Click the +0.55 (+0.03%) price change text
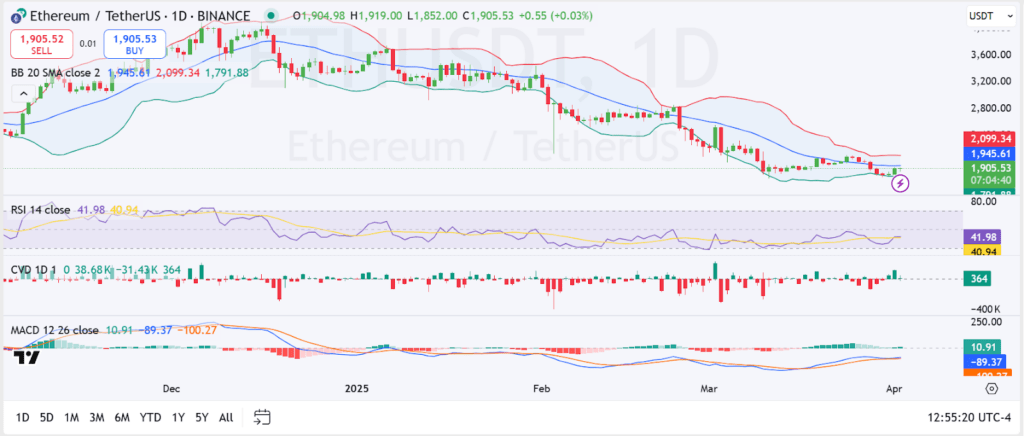Viewport: 1024px width, 436px height. click(556, 15)
